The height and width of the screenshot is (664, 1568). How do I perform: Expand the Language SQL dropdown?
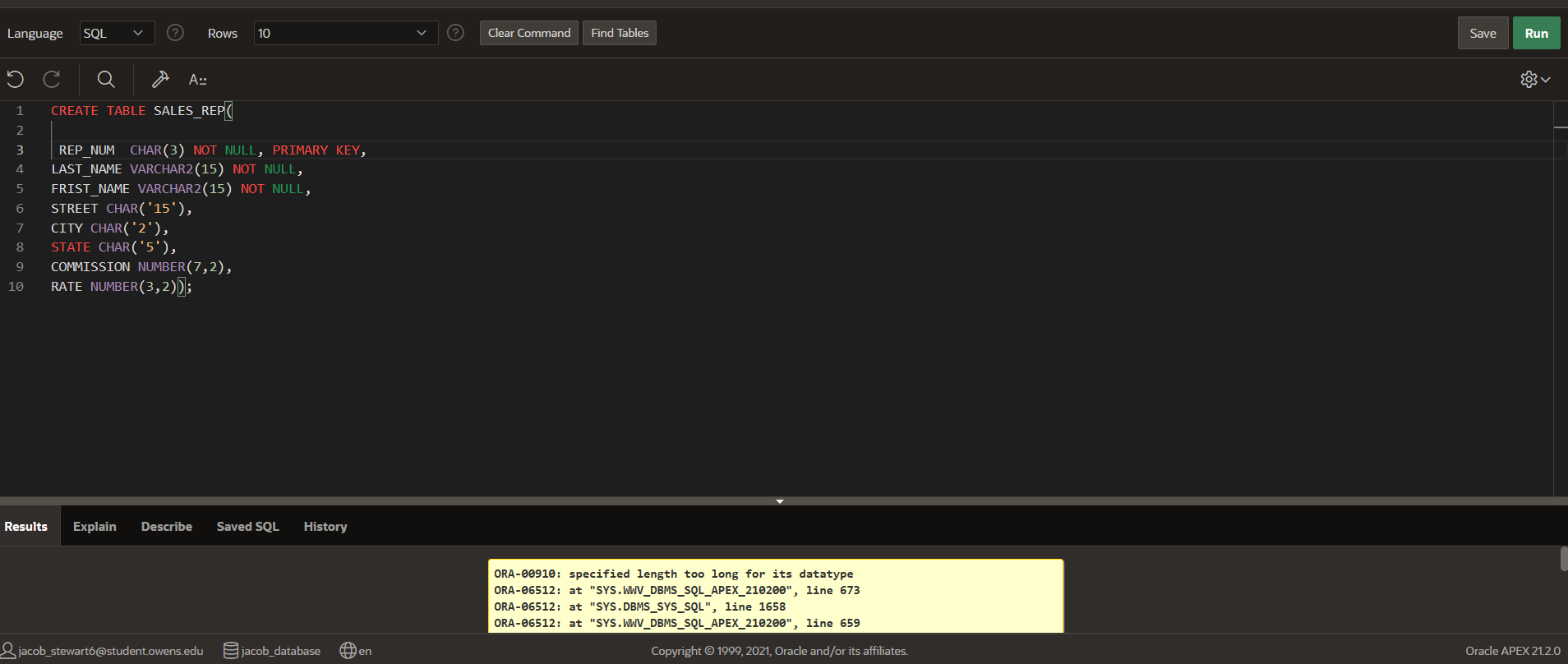(x=117, y=33)
